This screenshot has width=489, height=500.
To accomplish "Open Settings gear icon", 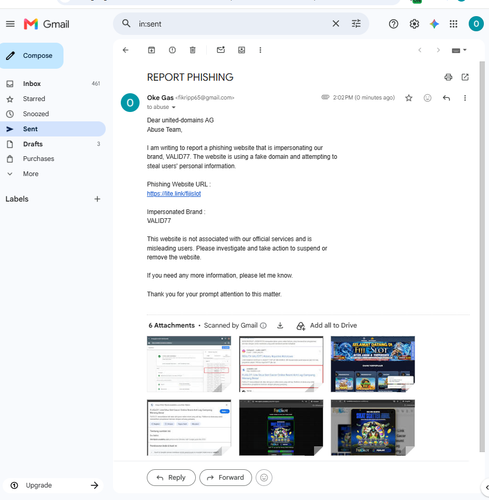I will [x=414, y=24].
